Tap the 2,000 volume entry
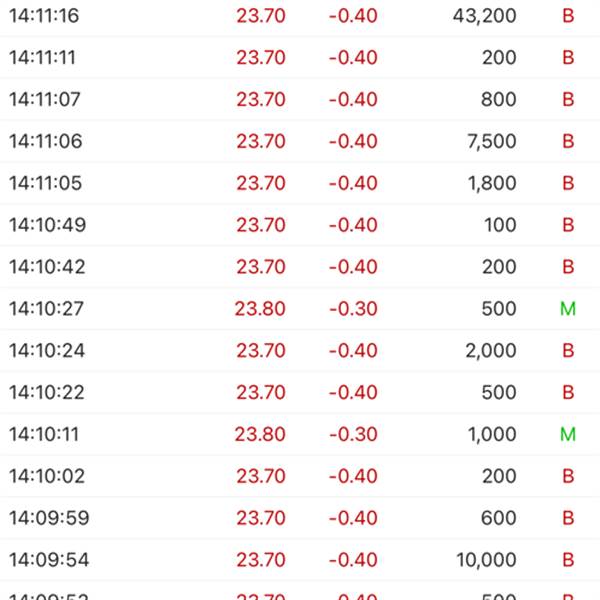Image resolution: width=600 pixels, height=600 pixels. tap(491, 351)
